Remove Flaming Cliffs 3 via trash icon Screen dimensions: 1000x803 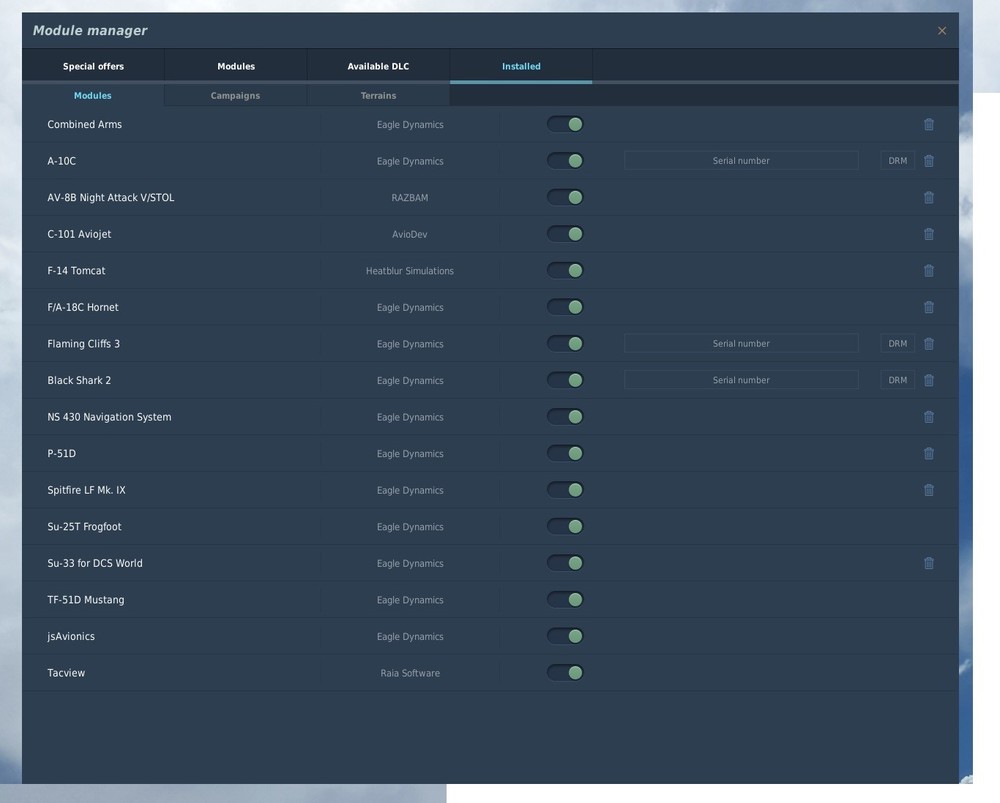coord(929,344)
